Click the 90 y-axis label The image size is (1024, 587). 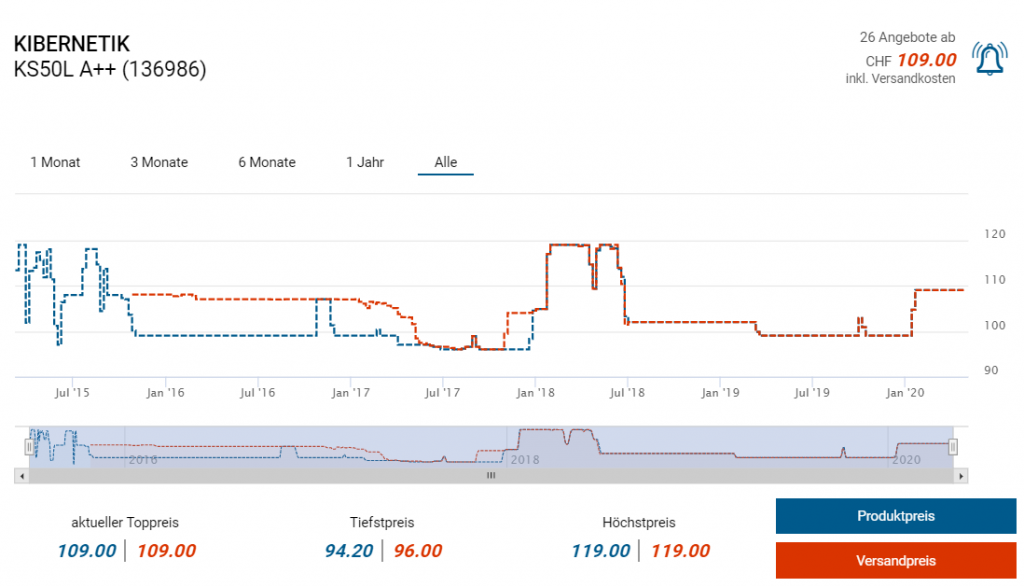[991, 370]
